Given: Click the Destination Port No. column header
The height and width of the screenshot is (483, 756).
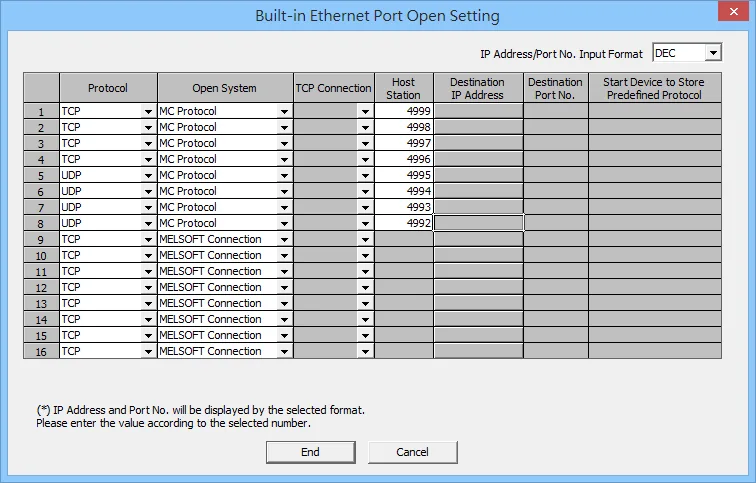Looking at the screenshot, I should click(x=556, y=88).
